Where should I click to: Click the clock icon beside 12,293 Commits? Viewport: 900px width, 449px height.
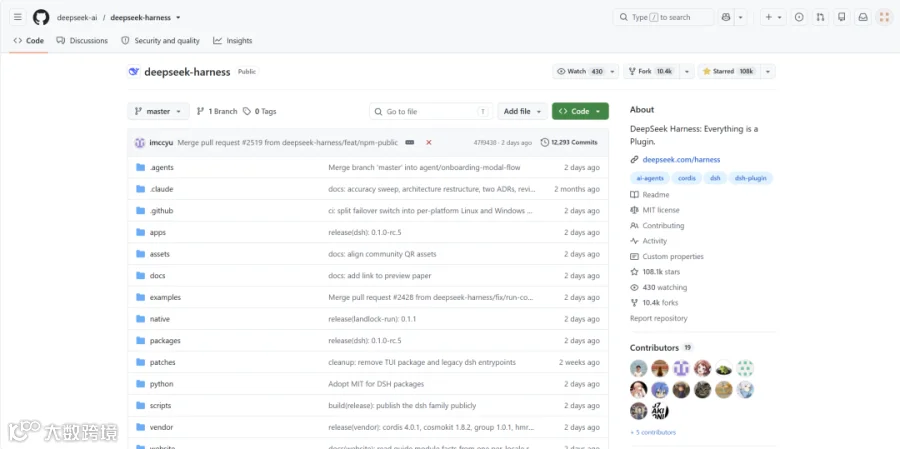[545, 142]
